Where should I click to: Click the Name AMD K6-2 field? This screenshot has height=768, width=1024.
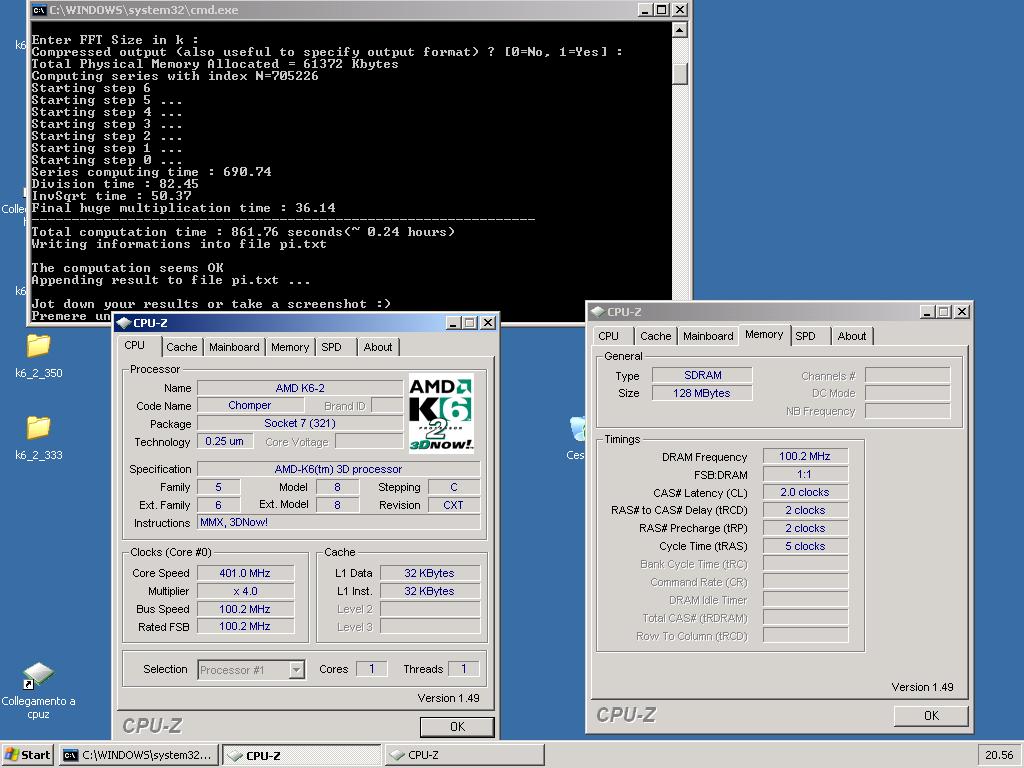click(x=300, y=388)
